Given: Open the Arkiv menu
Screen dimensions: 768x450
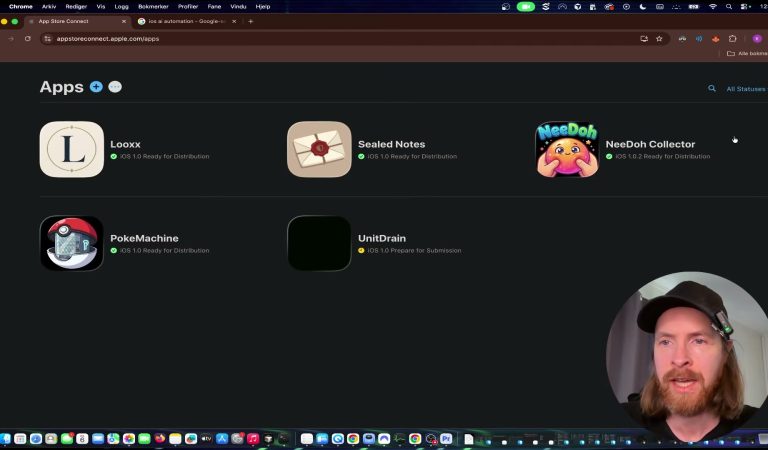Looking at the screenshot, I should click(49, 6).
